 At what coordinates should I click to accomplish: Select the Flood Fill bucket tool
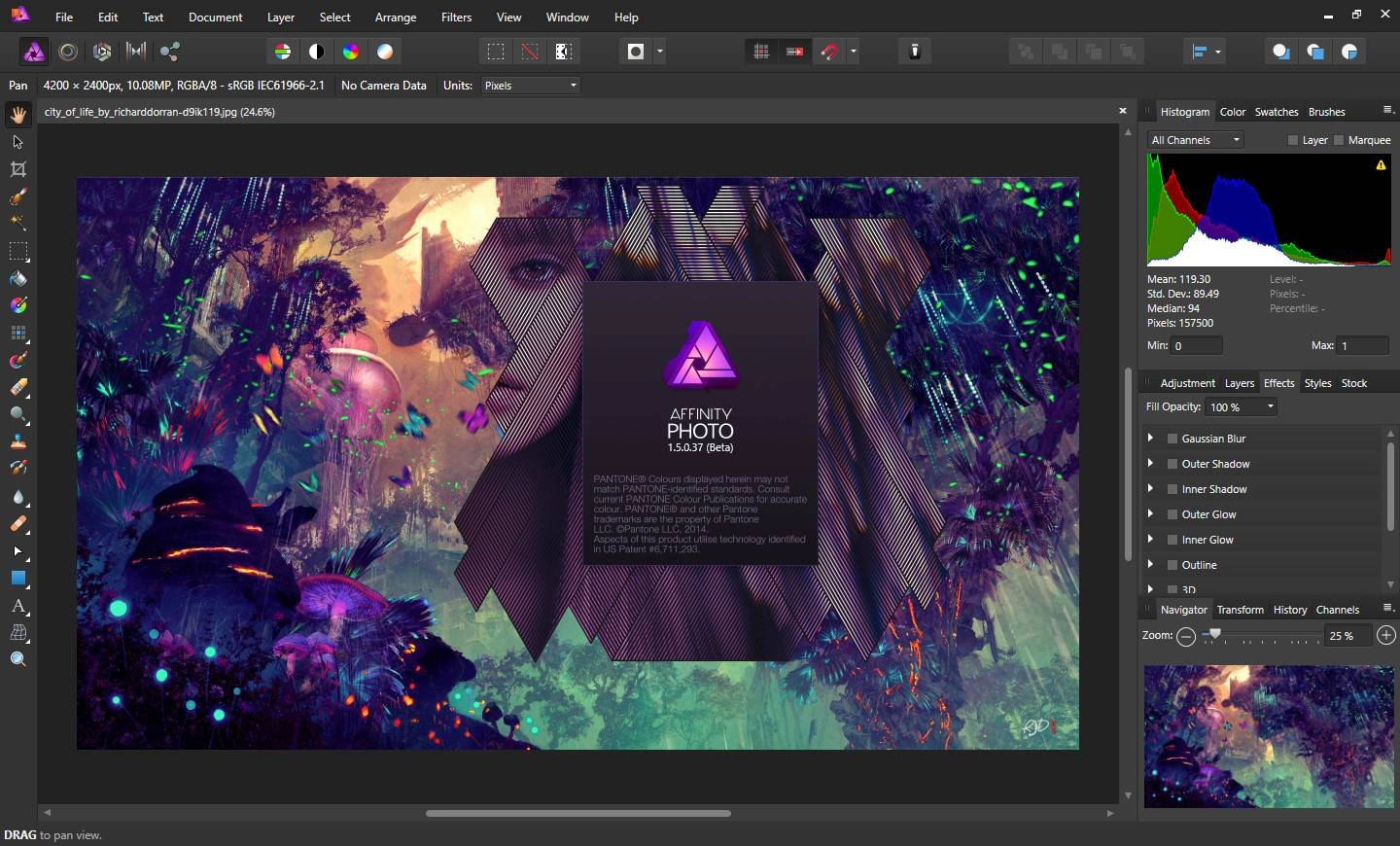coord(18,279)
